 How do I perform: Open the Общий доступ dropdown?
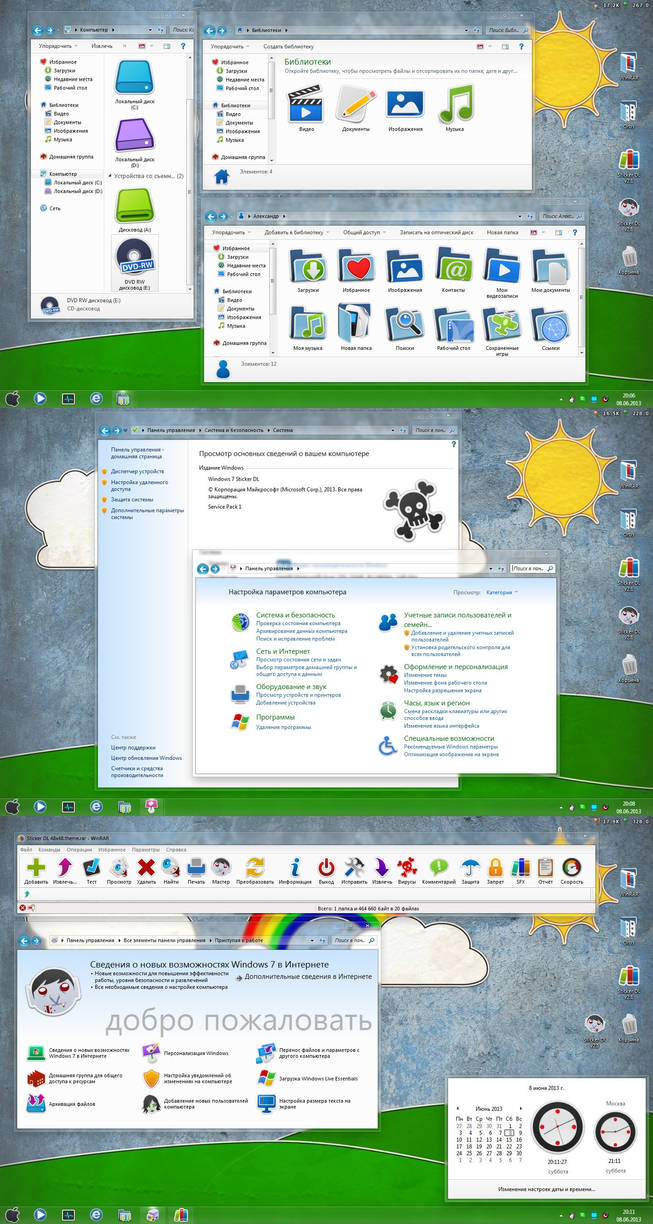[362, 232]
